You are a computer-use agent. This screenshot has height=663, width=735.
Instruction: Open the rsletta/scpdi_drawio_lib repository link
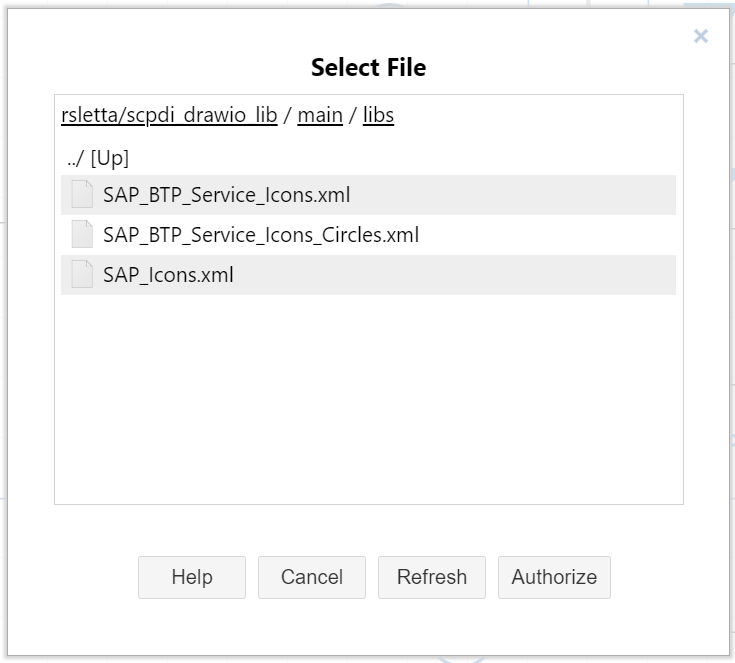pyautogui.click(x=169, y=115)
